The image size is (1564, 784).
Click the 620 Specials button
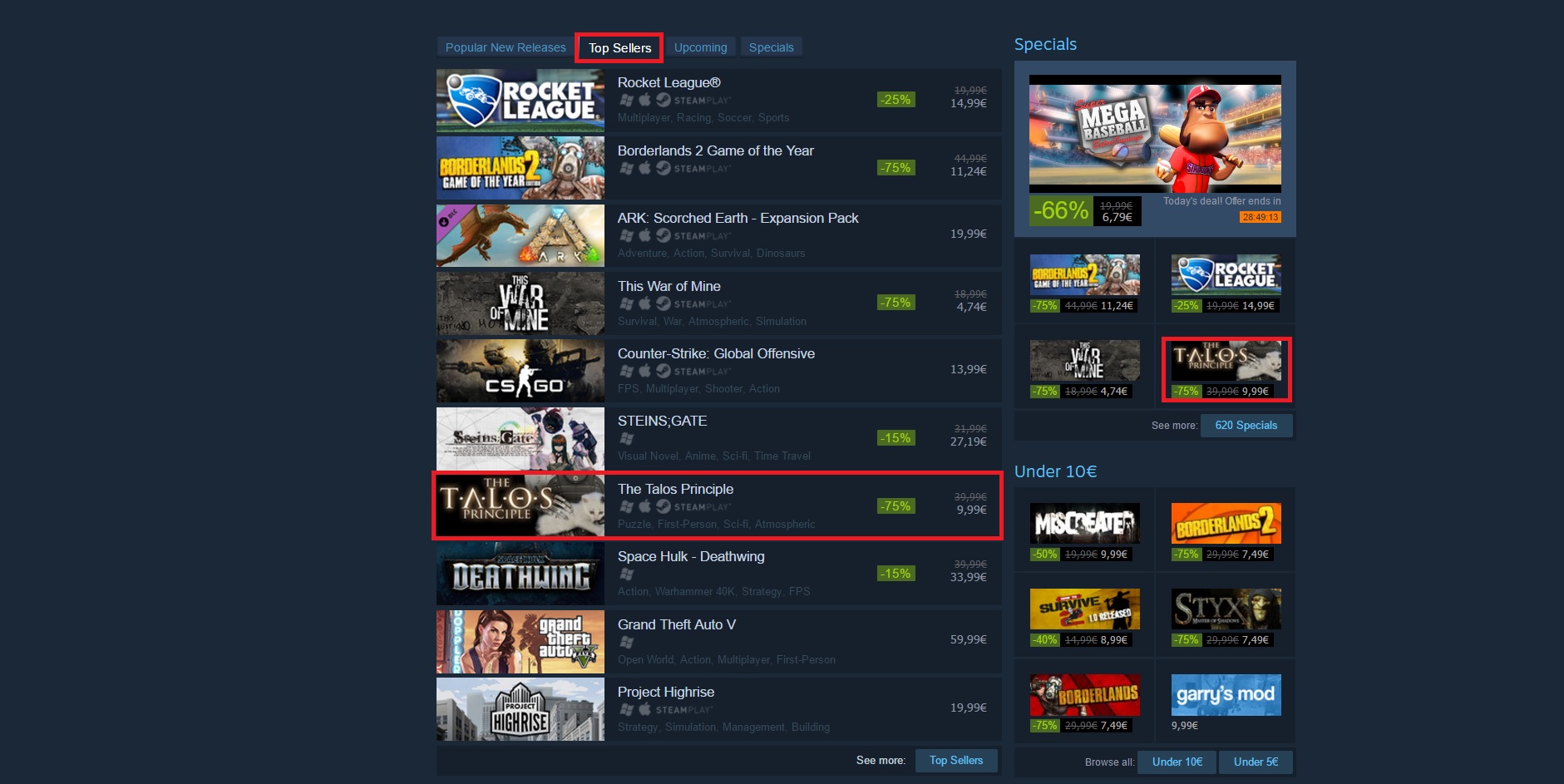tap(1246, 426)
